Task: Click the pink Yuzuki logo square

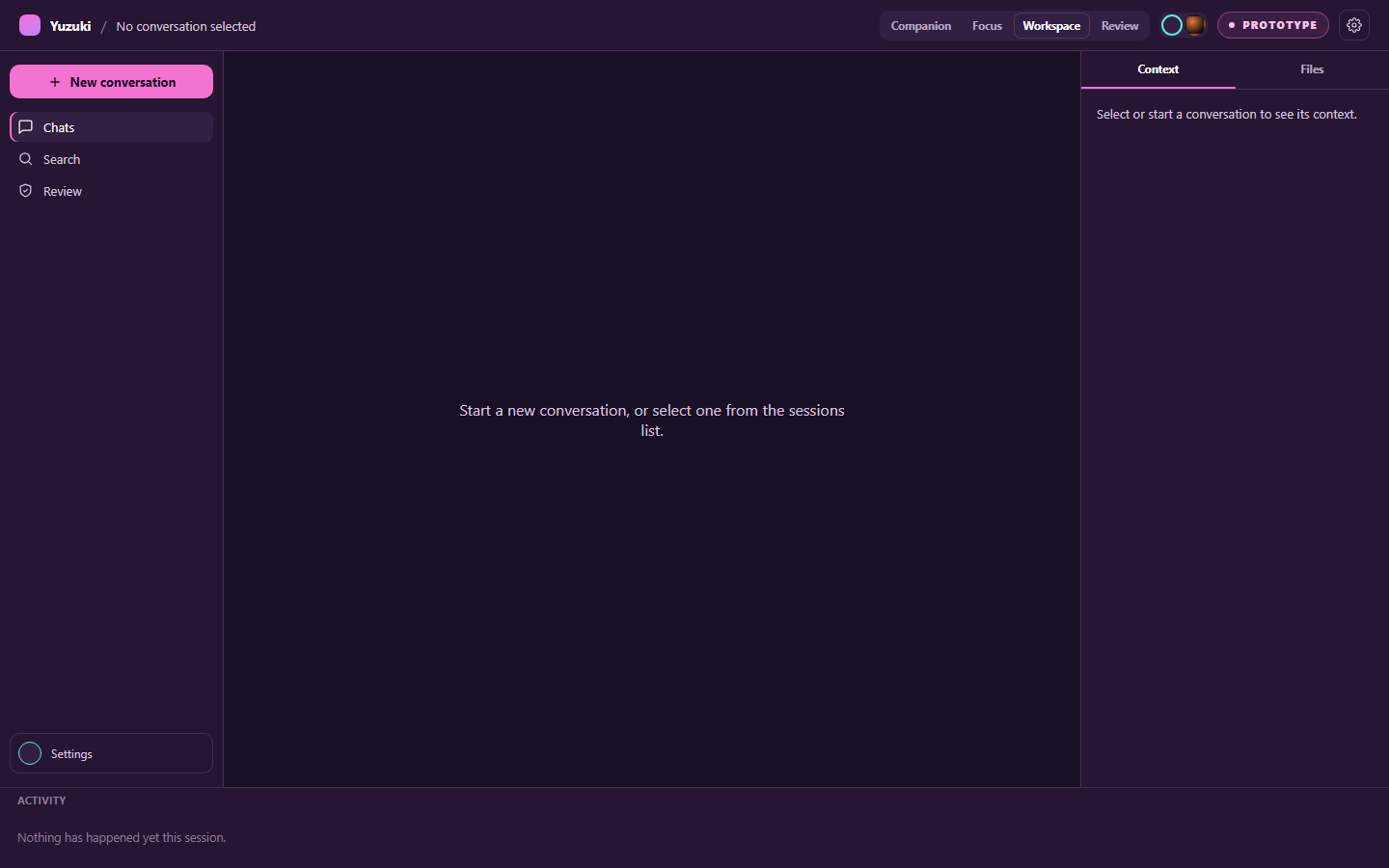Action: click(30, 25)
